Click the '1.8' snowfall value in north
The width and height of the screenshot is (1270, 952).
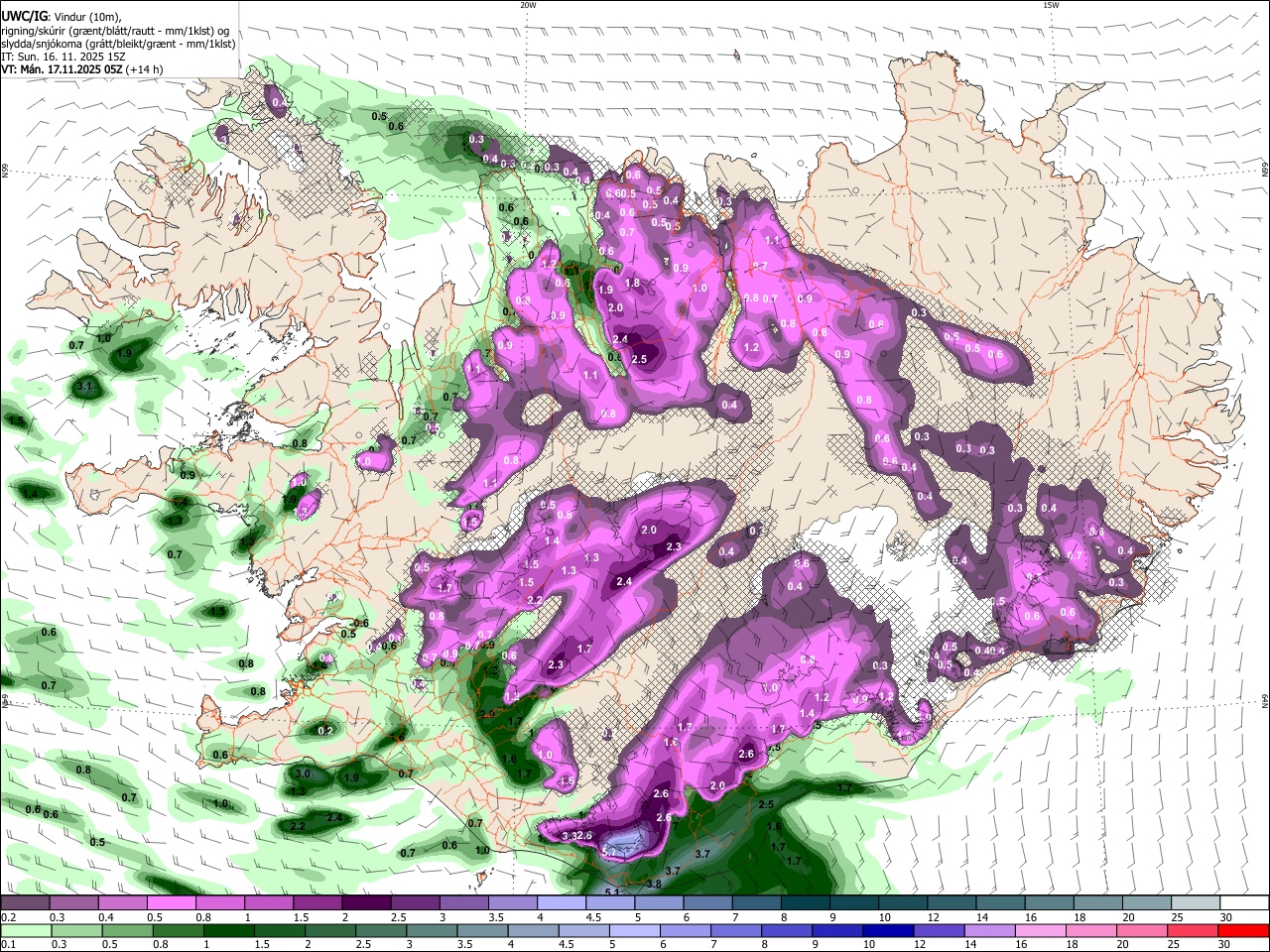[x=632, y=283]
